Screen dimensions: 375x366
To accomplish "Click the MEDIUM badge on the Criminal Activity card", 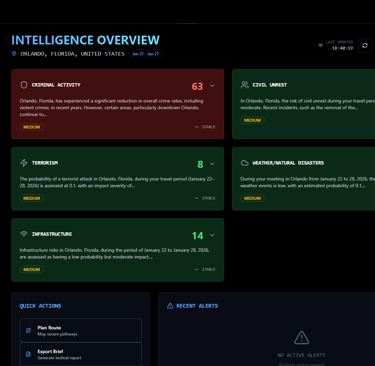I will [x=32, y=127].
